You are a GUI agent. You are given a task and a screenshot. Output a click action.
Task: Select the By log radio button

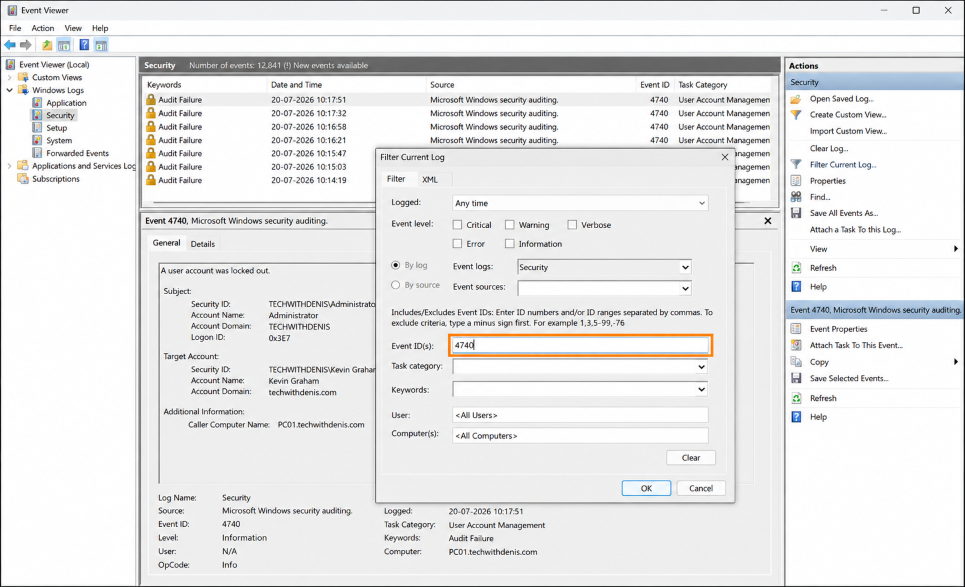tap(396, 265)
